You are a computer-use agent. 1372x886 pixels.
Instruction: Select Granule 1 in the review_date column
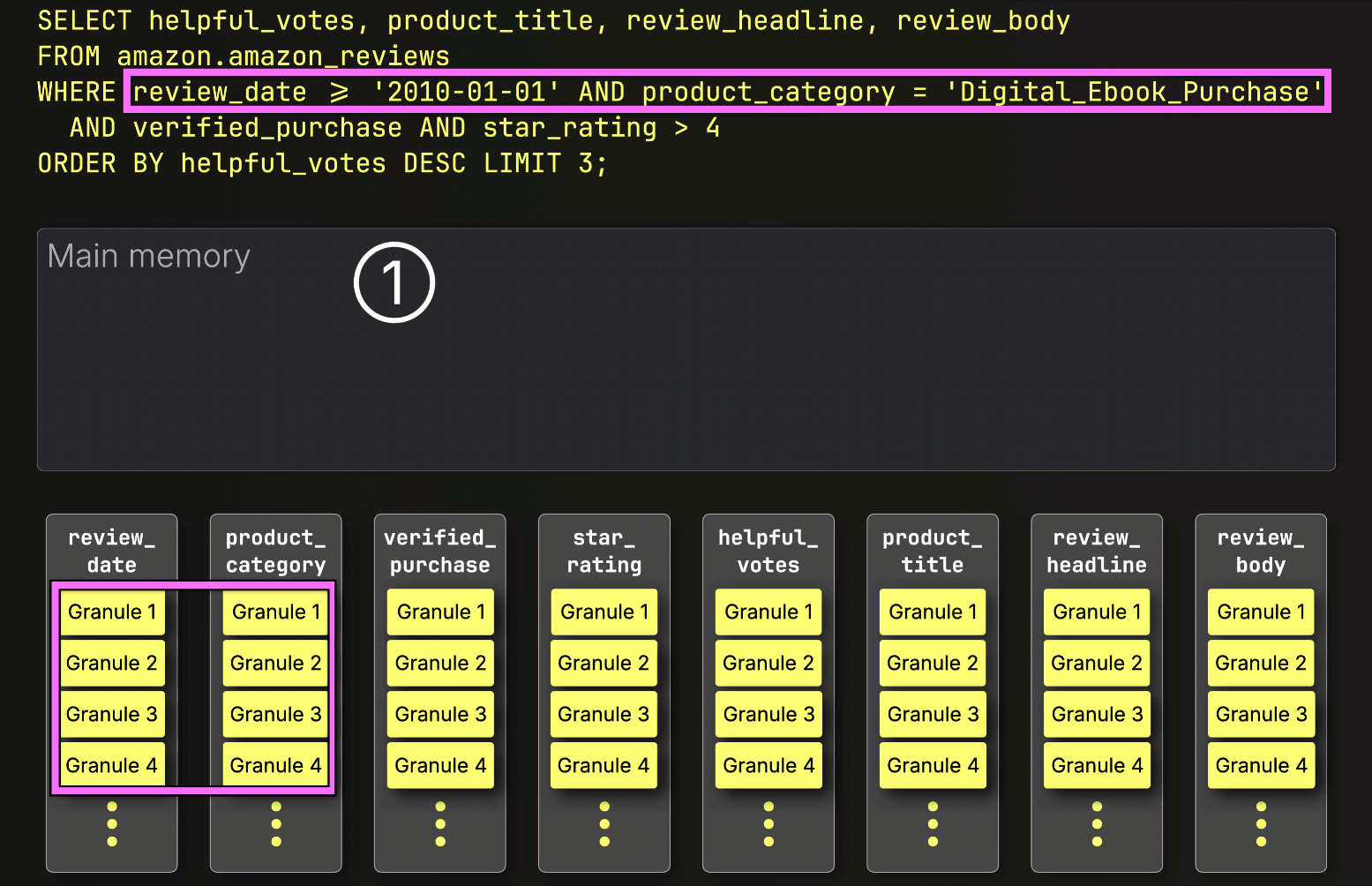tap(112, 612)
